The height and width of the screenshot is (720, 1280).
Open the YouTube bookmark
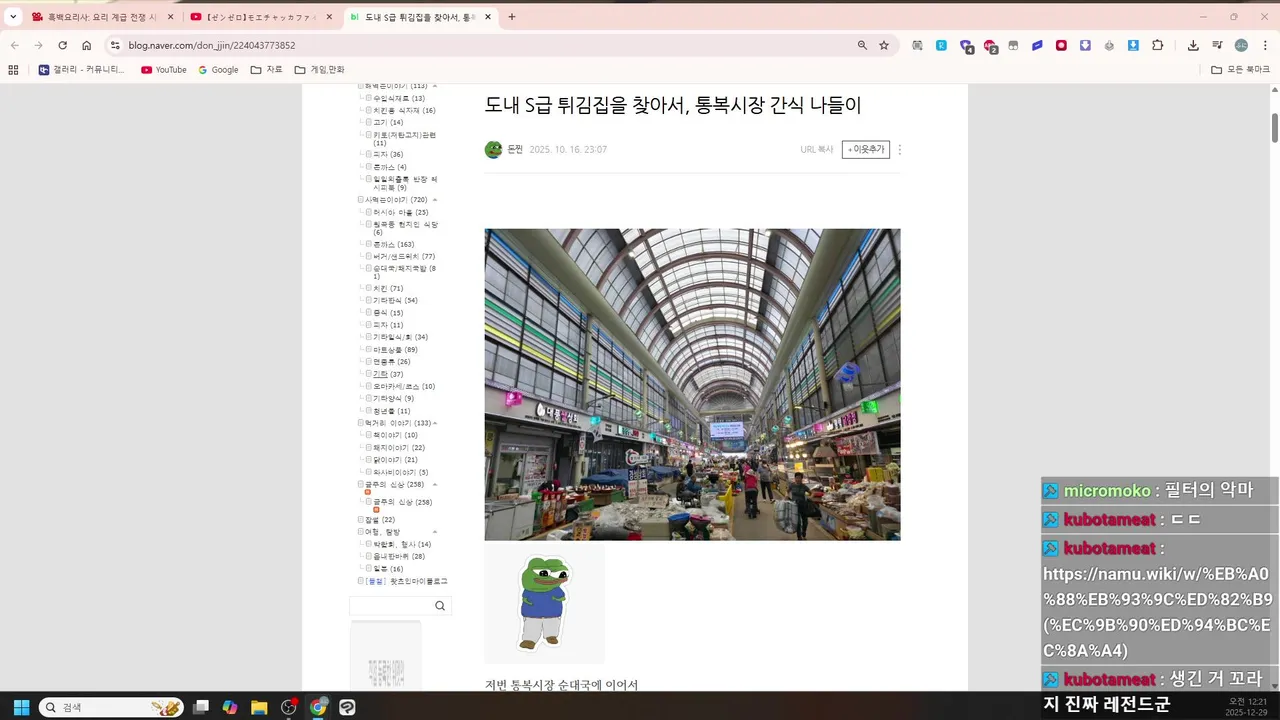(x=164, y=70)
